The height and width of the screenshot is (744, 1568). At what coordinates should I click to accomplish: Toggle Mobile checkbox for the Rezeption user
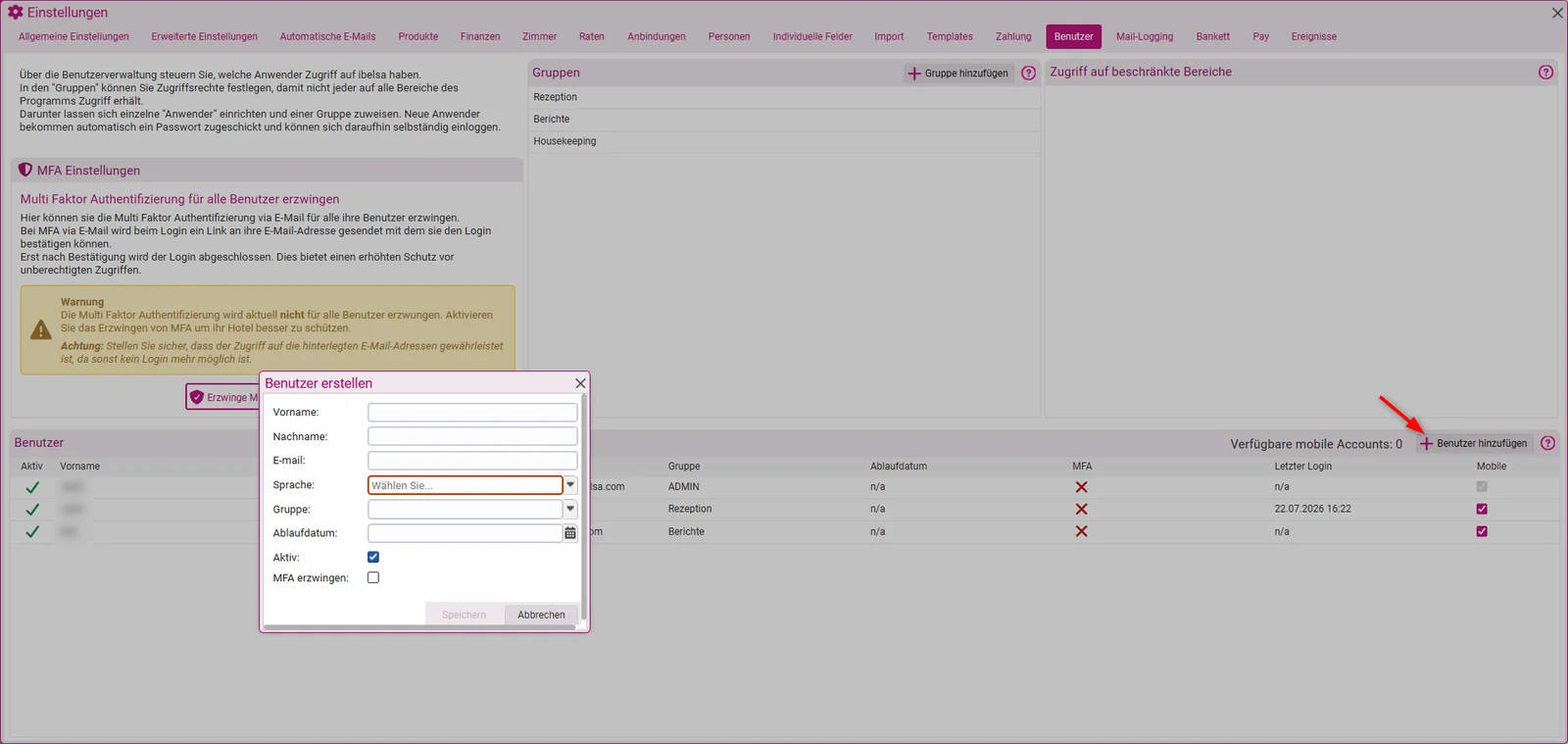tap(1482, 509)
